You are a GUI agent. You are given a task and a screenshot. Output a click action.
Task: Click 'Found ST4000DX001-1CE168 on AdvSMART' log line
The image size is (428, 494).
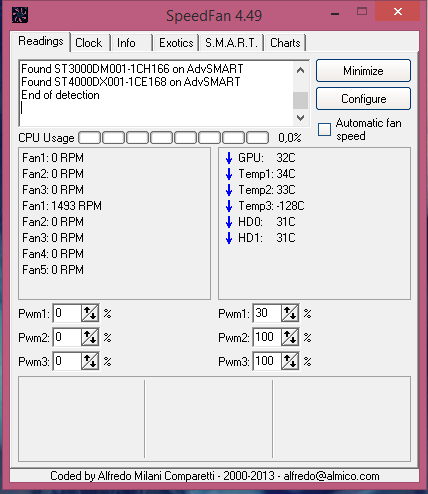click(x=131, y=82)
